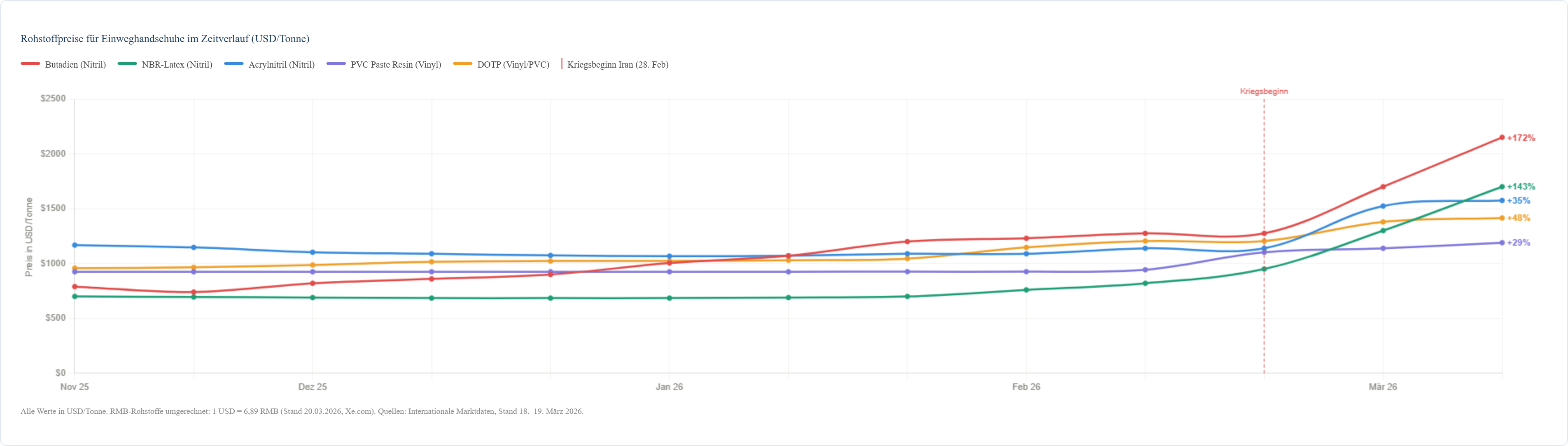Click Butadien final data point at +172%

(1502, 138)
